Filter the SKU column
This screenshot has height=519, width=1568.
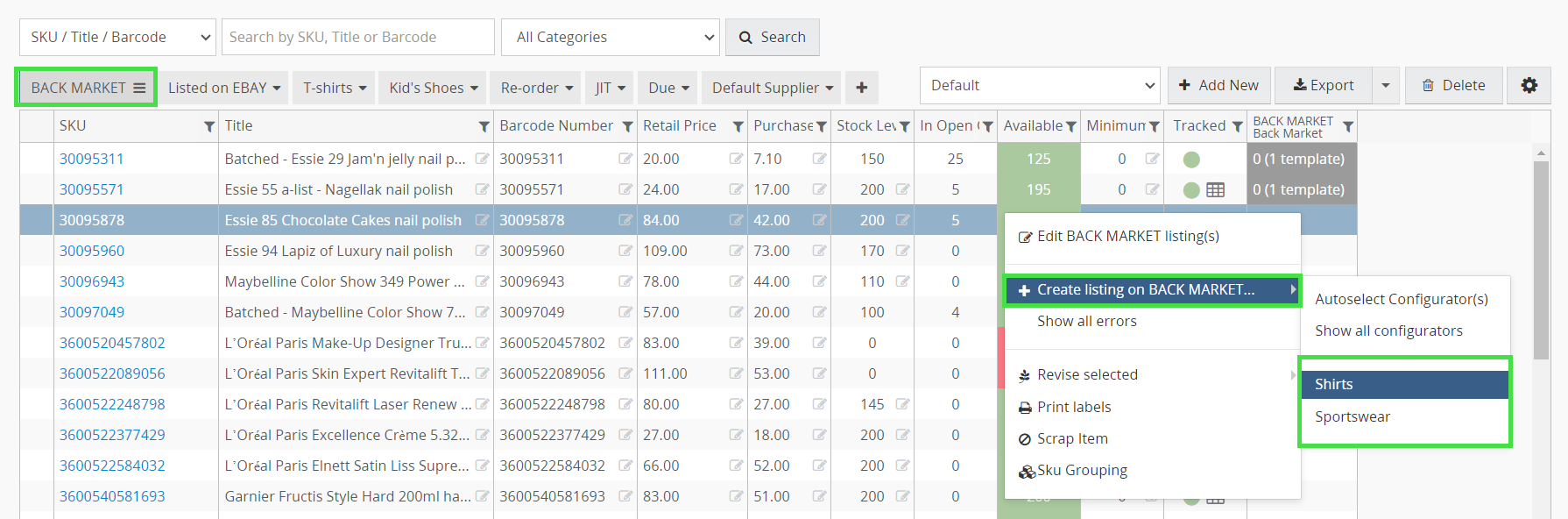click(x=209, y=126)
